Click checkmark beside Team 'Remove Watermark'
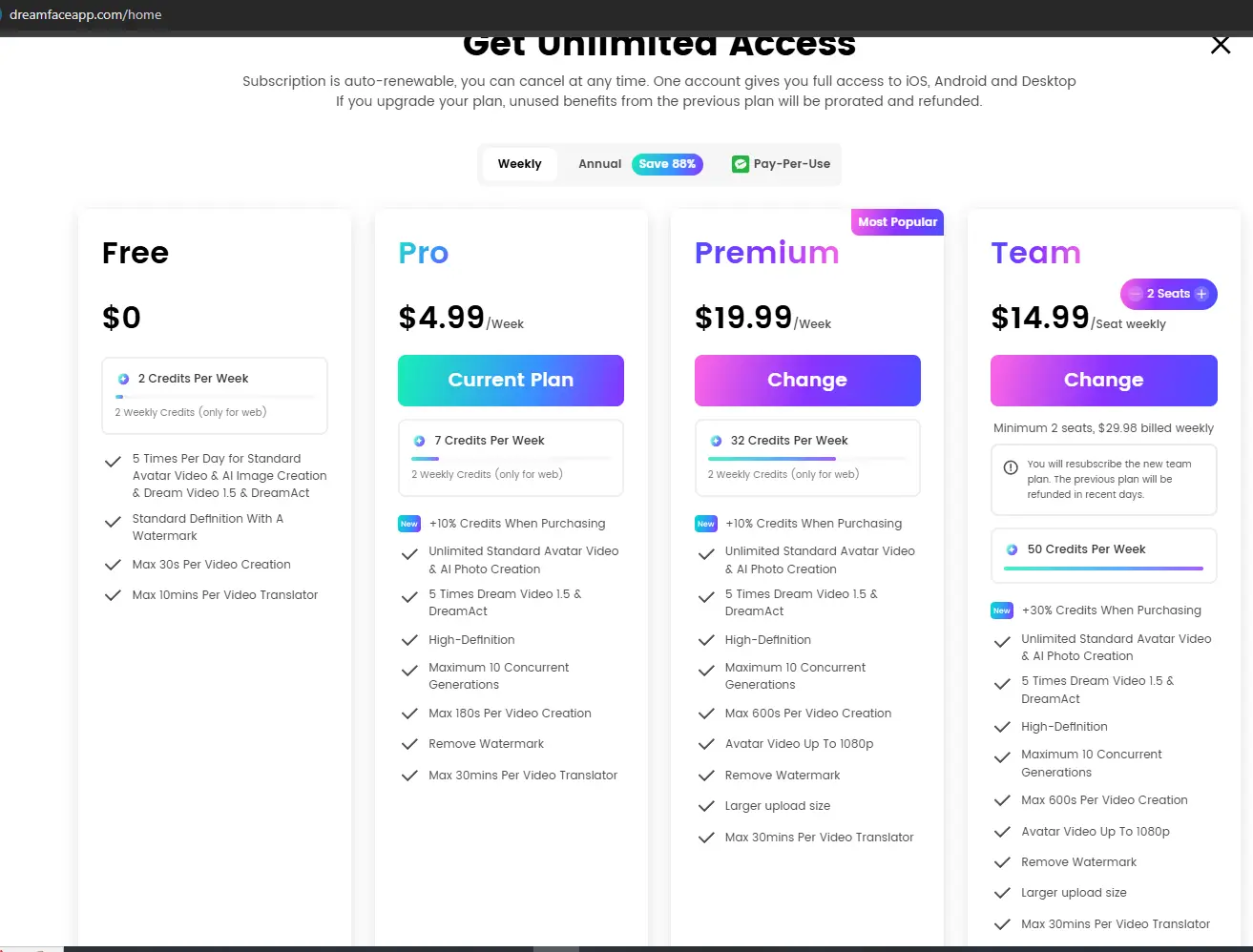The image size is (1253, 952). [1002, 862]
